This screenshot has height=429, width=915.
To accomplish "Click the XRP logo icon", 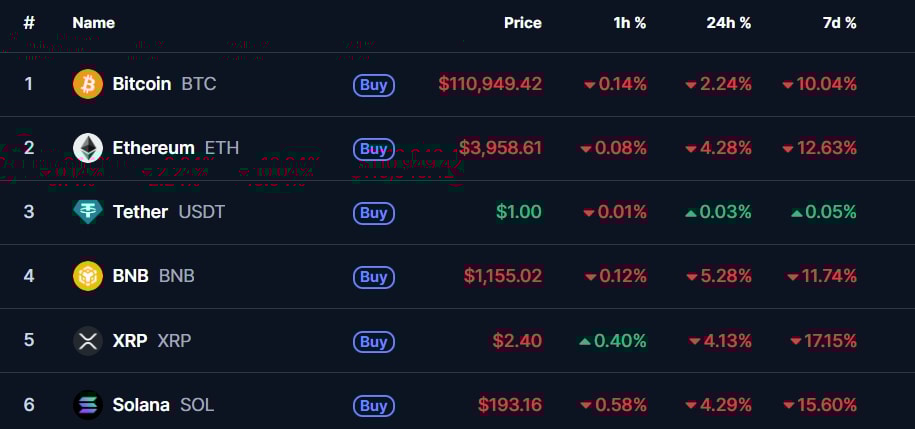I will [x=88, y=340].
